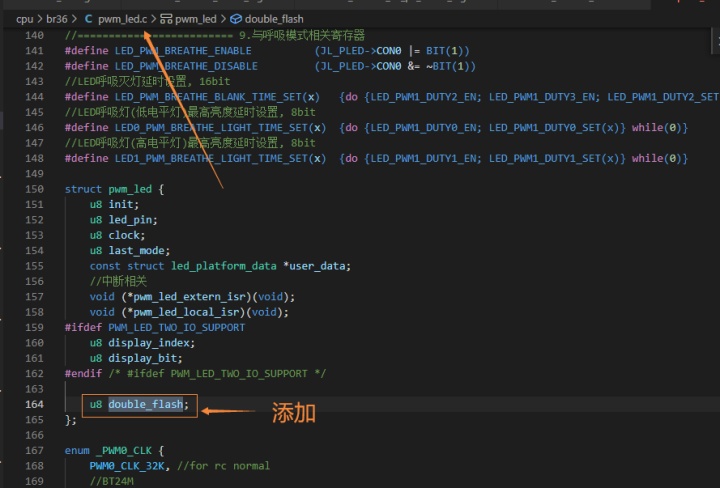Select line number 150 in gutter
Screen dimensions: 720x488
(34, 189)
